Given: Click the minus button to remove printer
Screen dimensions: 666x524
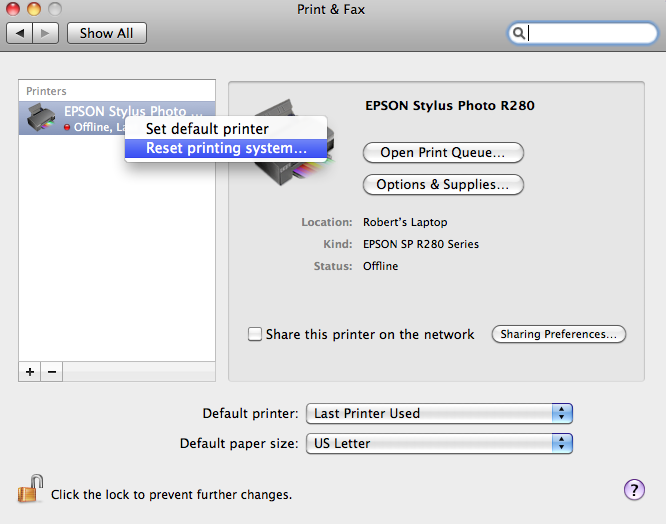Looking at the screenshot, I should (51, 371).
